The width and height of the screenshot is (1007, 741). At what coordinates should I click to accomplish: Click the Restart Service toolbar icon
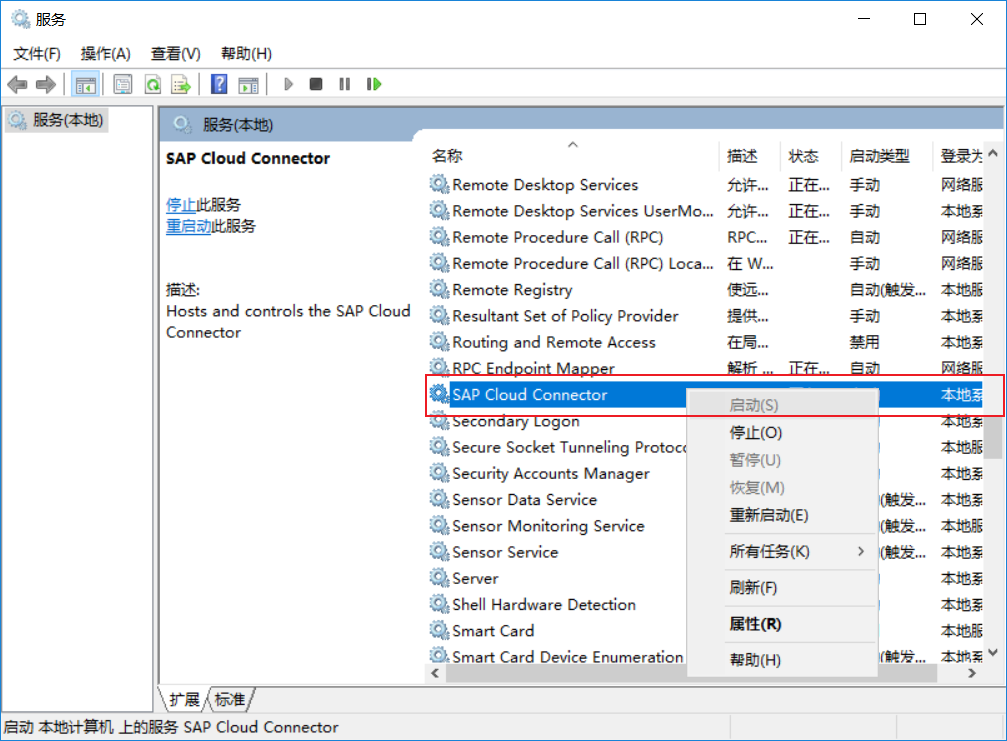click(x=374, y=84)
